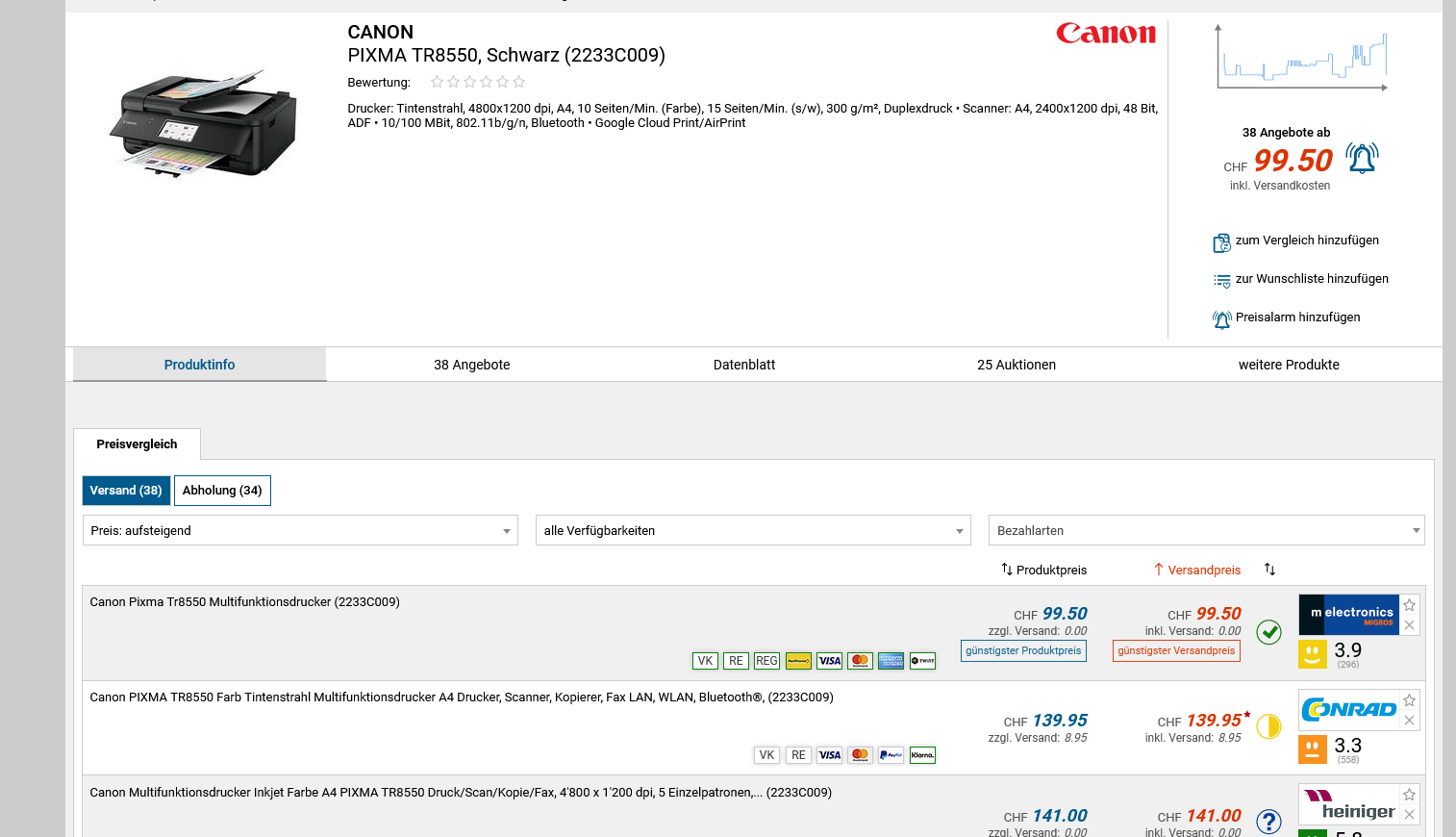
Task: Click the price alarm bell beside 99.50
Action: coord(1362,158)
